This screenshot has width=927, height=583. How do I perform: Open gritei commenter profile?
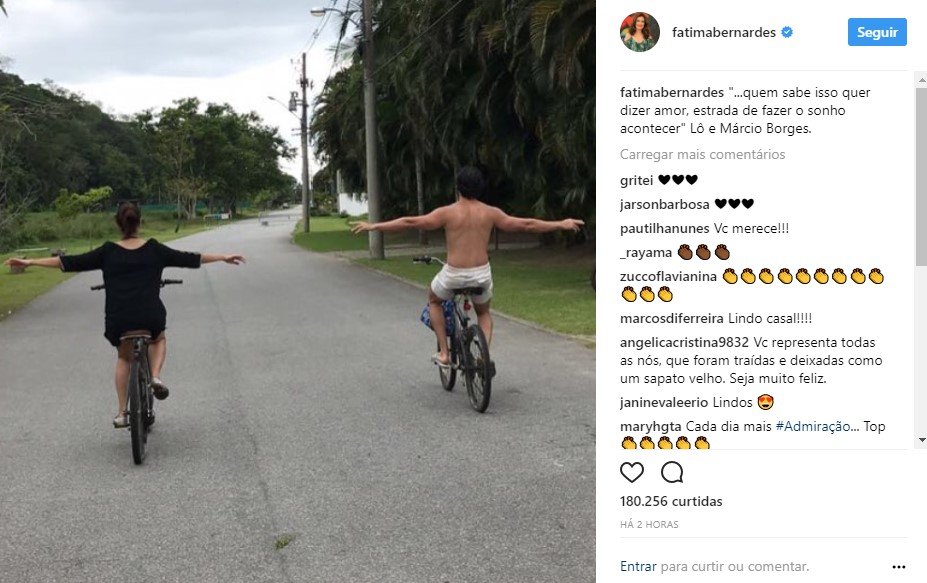[x=636, y=180]
